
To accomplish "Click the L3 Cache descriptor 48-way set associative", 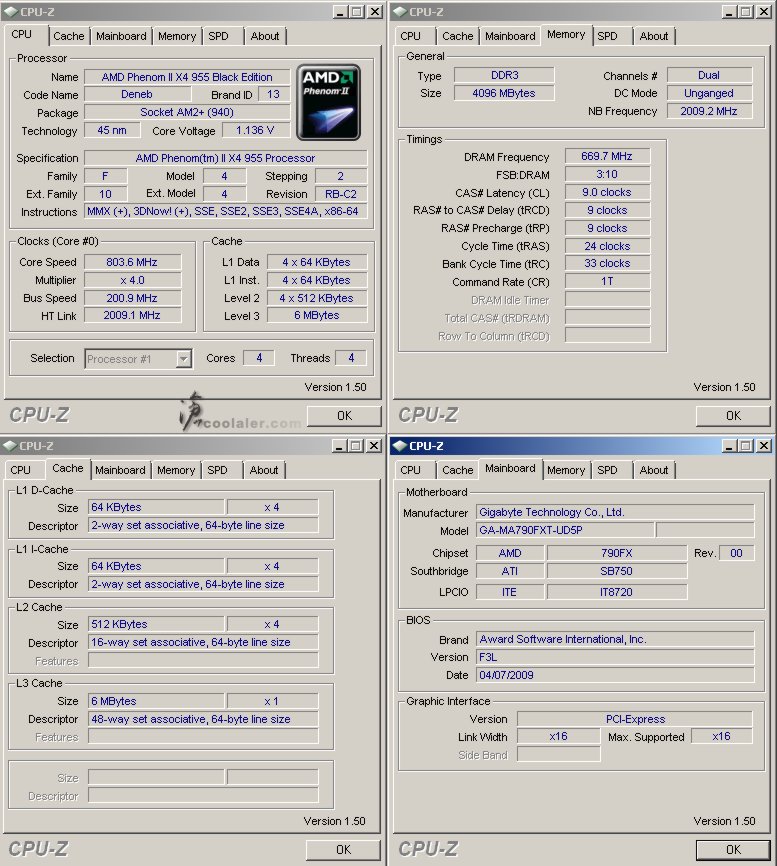I will tap(203, 719).
